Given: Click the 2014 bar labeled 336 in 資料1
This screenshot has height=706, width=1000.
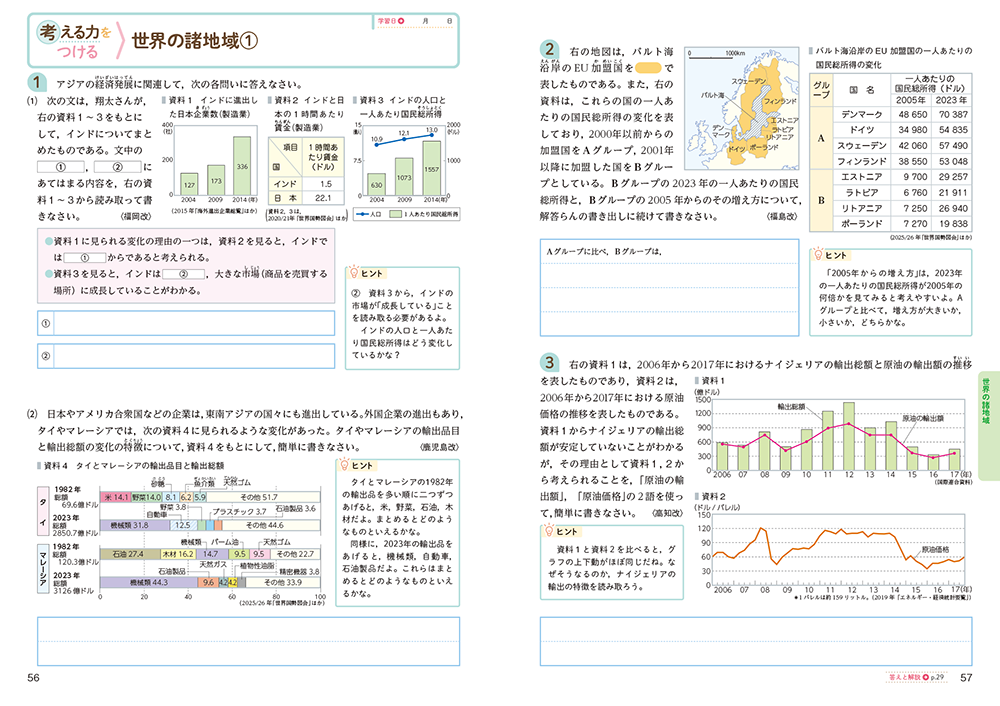Looking at the screenshot, I should pyautogui.click(x=241, y=164).
